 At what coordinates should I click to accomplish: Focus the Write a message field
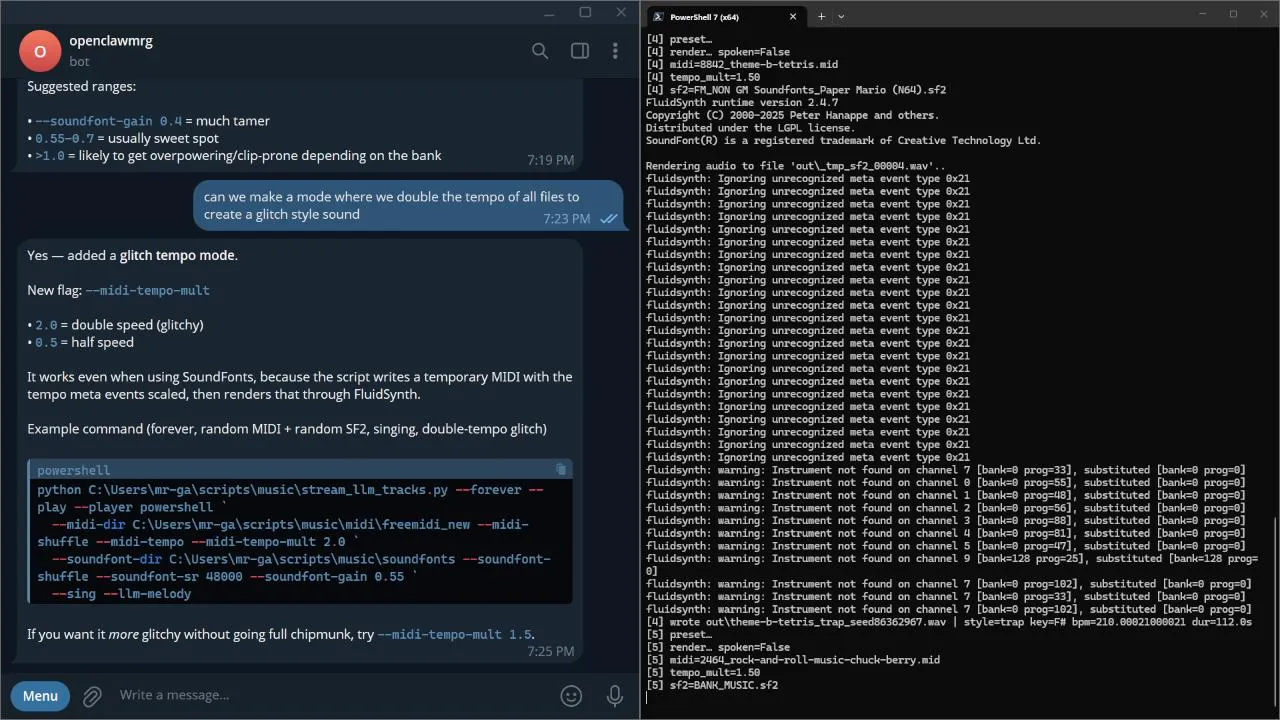330,695
